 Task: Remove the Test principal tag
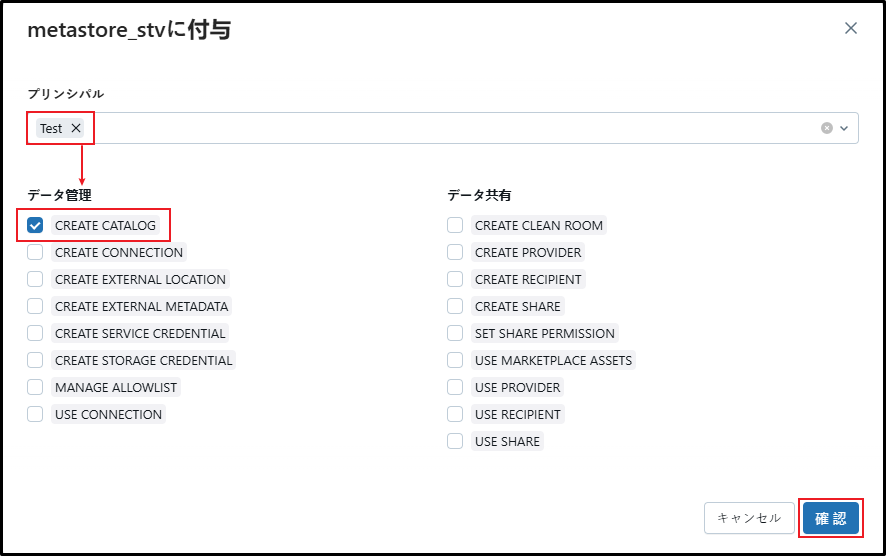click(76, 128)
